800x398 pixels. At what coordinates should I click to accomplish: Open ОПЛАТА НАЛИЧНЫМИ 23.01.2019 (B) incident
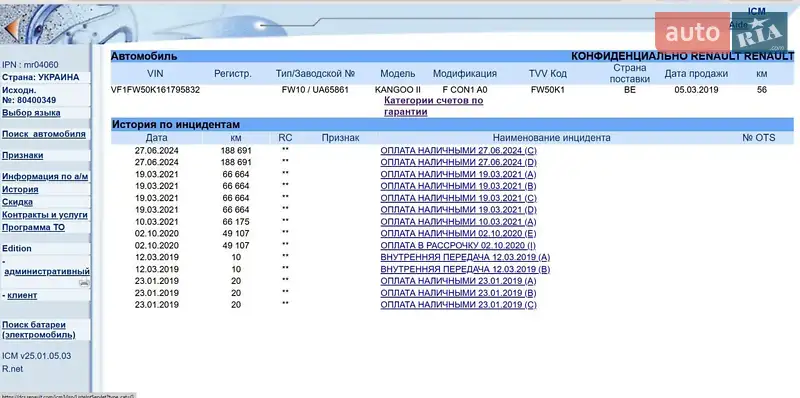pyautogui.click(x=458, y=293)
